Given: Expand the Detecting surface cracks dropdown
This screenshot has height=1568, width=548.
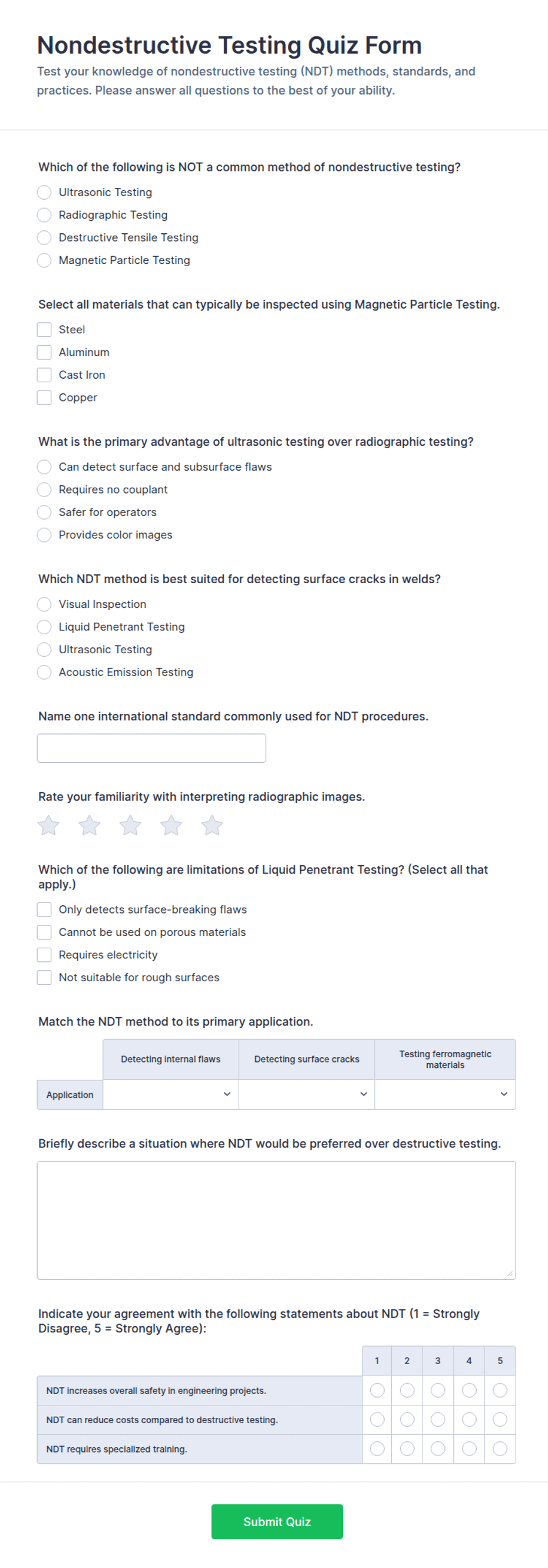Looking at the screenshot, I should tap(307, 1094).
